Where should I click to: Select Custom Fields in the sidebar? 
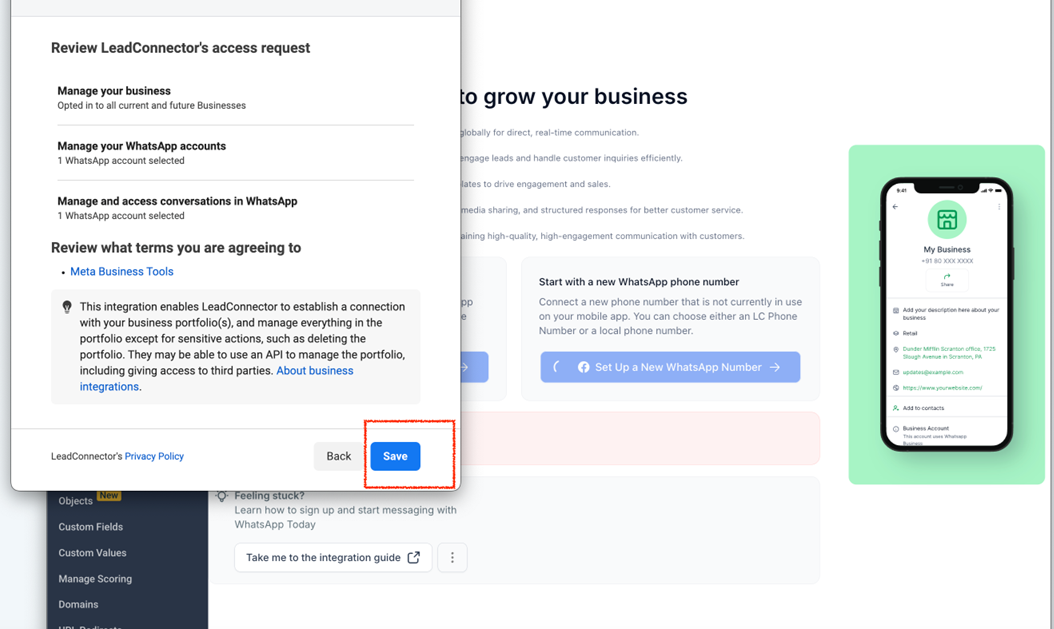pos(90,527)
